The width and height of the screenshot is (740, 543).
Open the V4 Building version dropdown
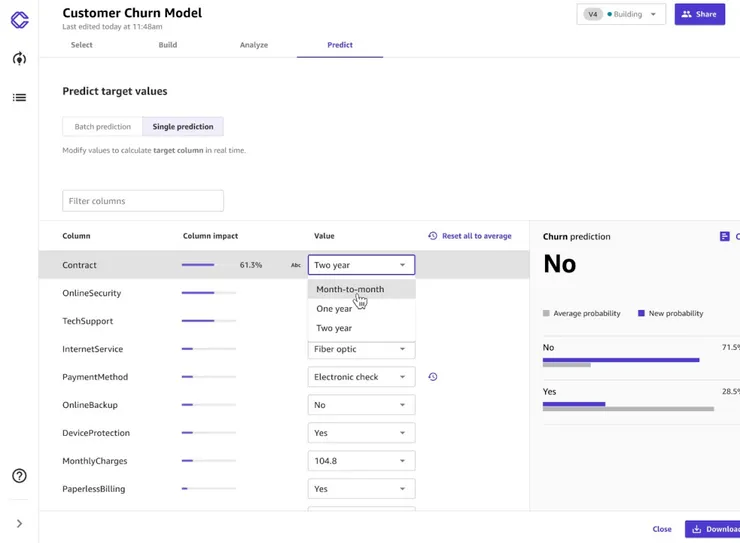(x=621, y=15)
